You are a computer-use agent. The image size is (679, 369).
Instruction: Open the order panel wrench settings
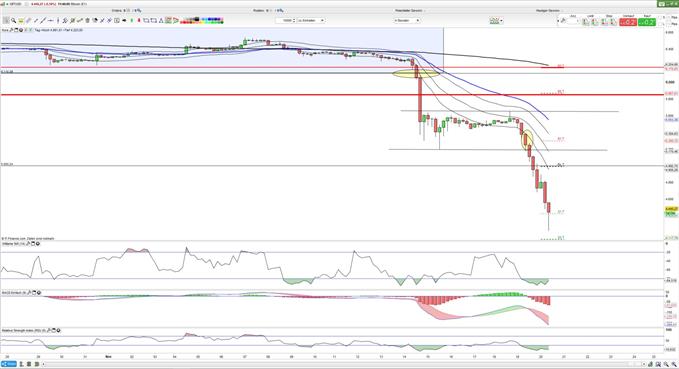[x=563, y=20]
